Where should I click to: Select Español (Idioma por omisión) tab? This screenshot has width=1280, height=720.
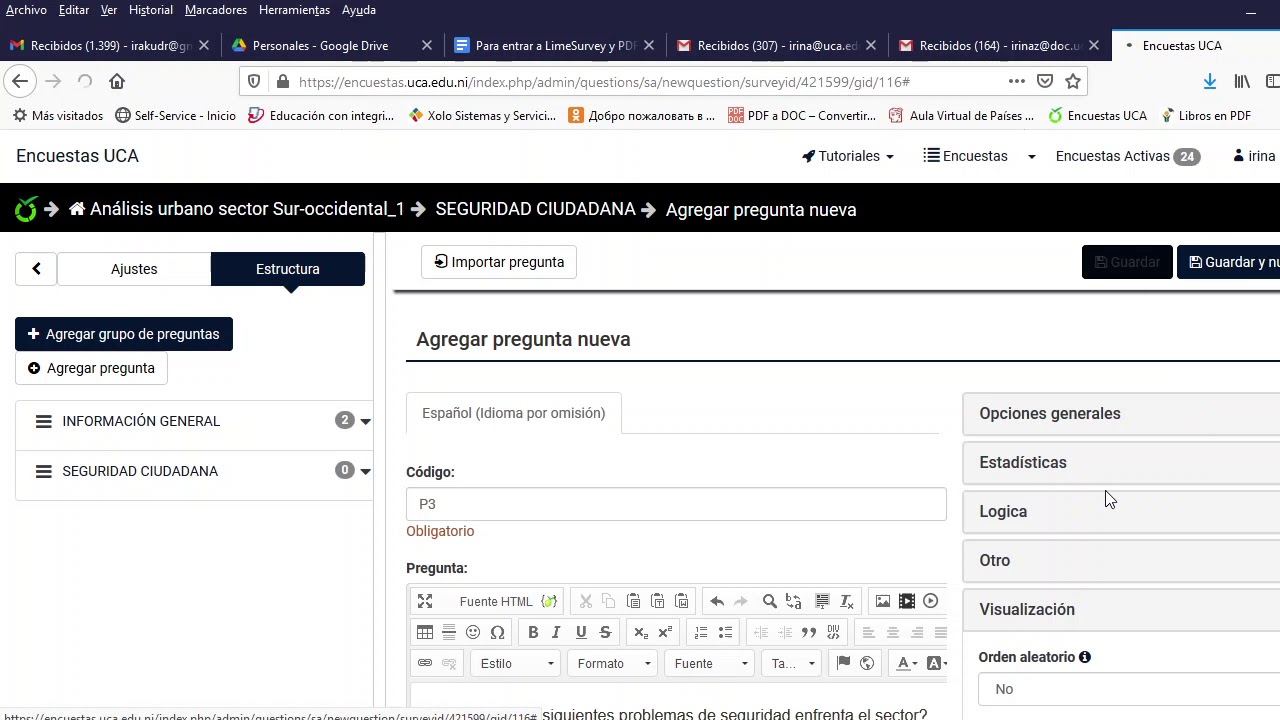(x=514, y=413)
